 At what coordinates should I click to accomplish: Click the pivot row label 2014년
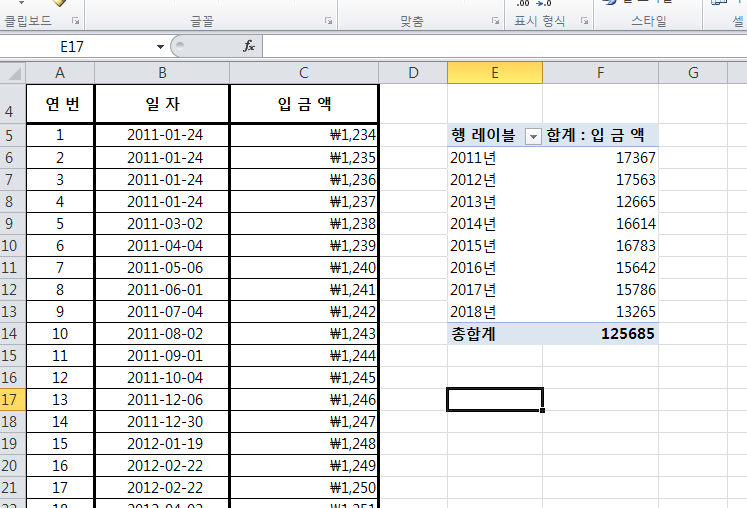tap(495, 224)
